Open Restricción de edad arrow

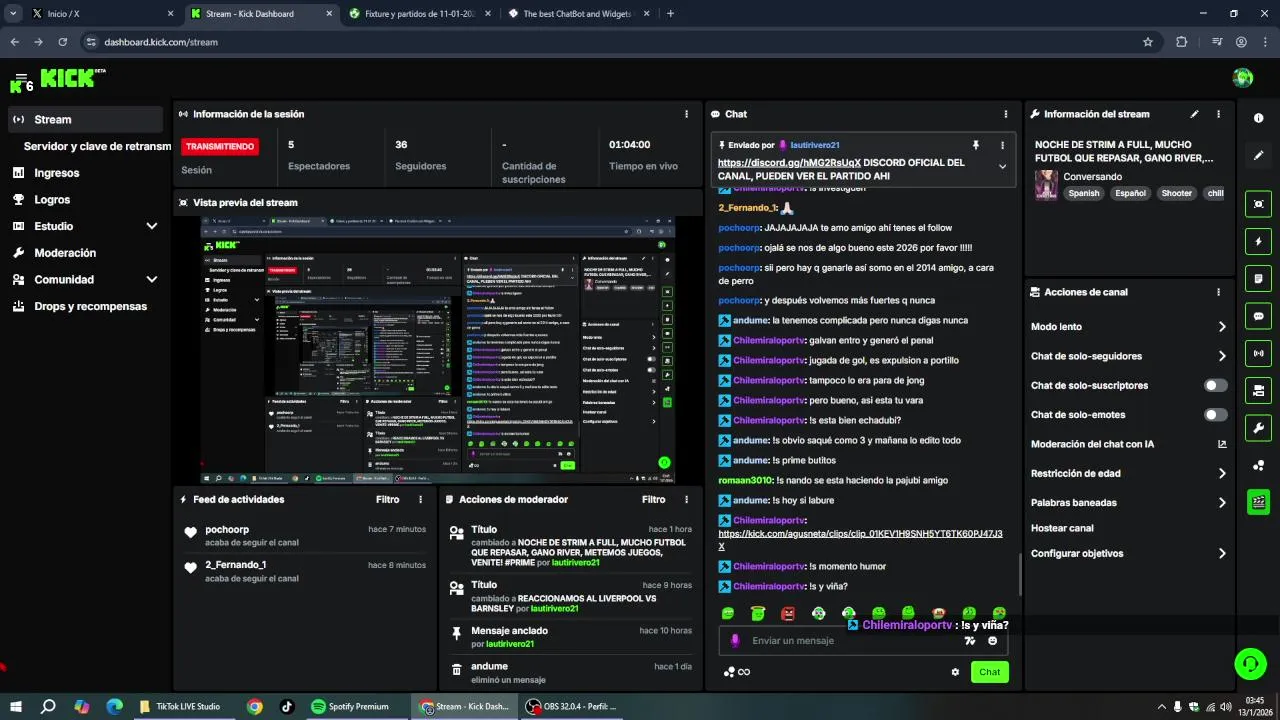point(1222,473)
